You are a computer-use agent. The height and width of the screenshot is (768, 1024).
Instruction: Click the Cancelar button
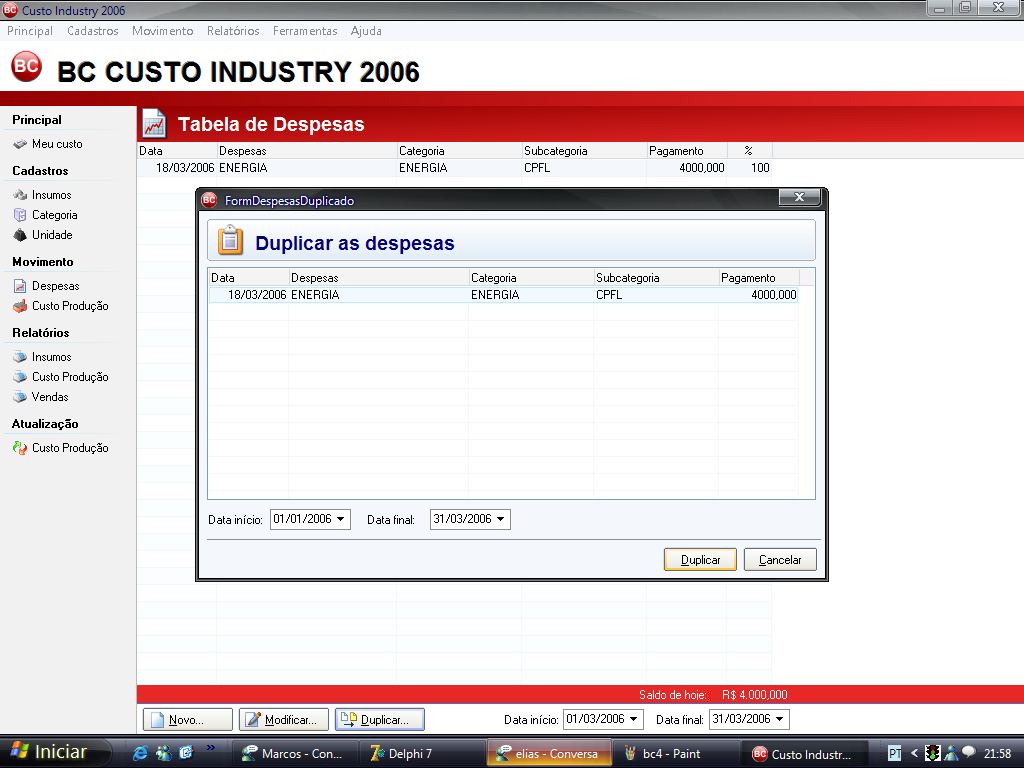coord(780,560)
